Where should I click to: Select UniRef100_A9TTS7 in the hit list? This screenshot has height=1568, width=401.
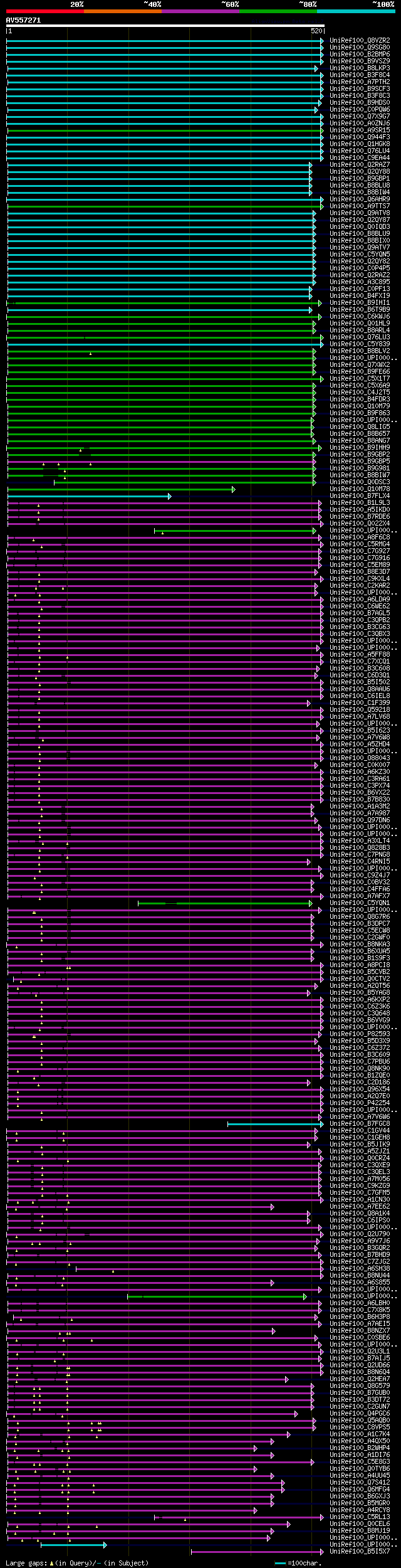pos(360,206)
